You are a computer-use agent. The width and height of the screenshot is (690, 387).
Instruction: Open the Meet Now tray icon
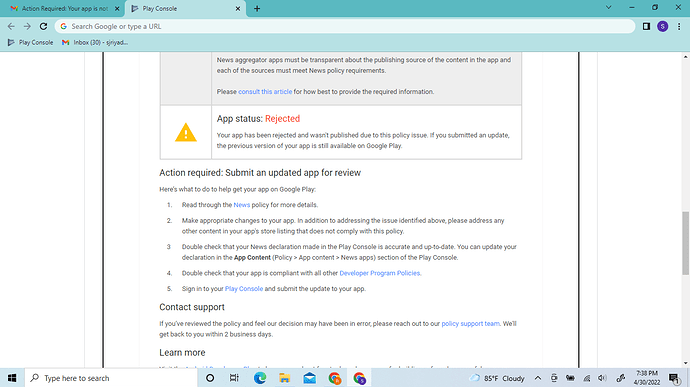554,378
